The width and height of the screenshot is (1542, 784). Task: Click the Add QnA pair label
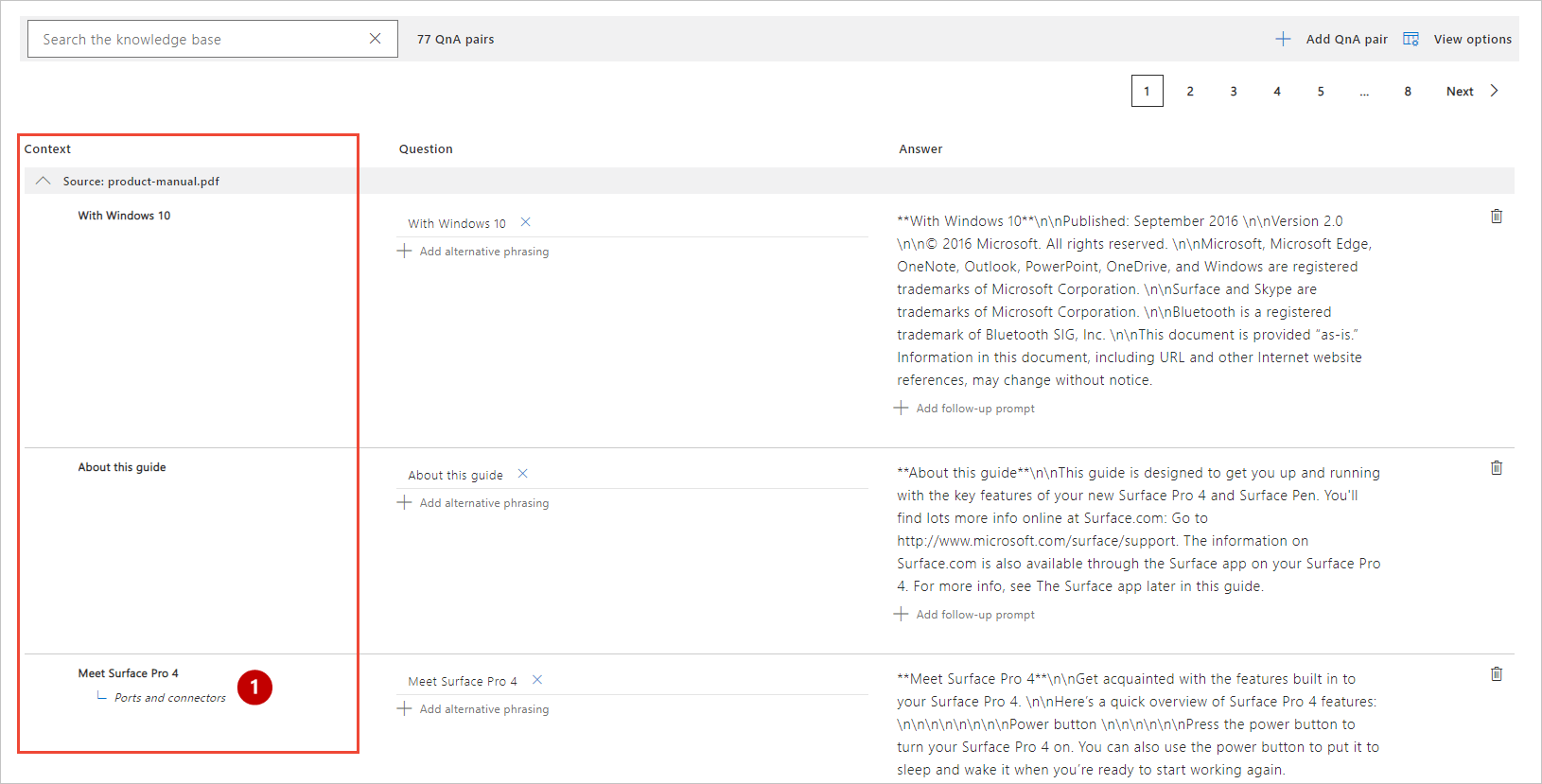1347,39
